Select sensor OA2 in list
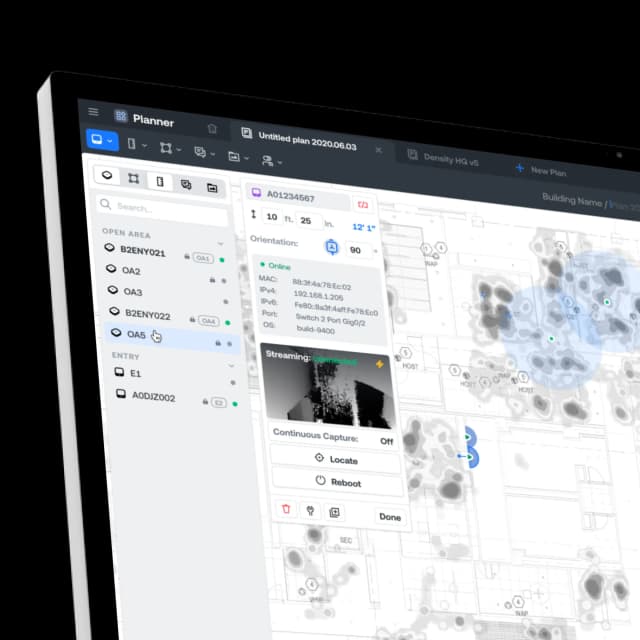 click(x=131, y=271)
